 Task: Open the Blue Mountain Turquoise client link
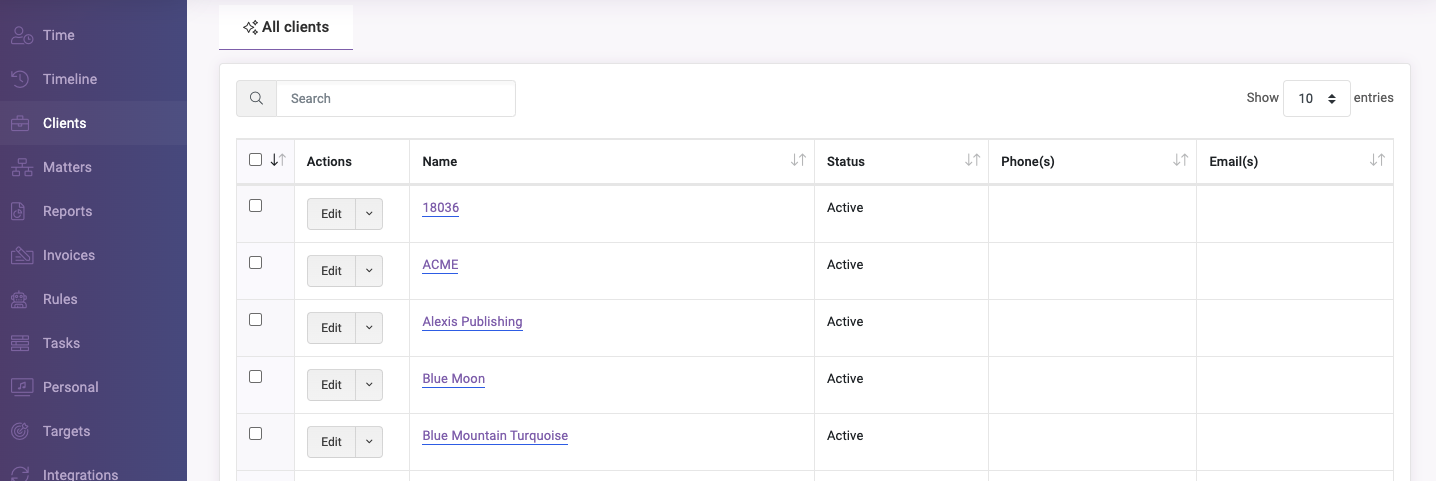point(495,436)
